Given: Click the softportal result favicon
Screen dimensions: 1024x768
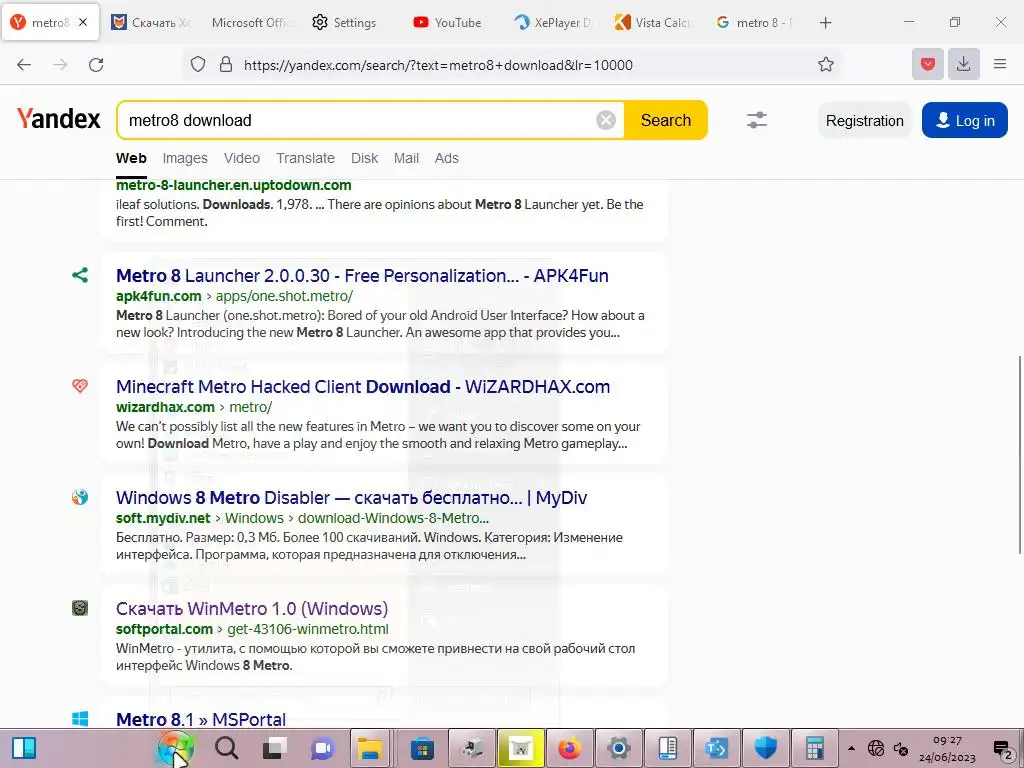Looking at the screenshot, I should (80, 608).
